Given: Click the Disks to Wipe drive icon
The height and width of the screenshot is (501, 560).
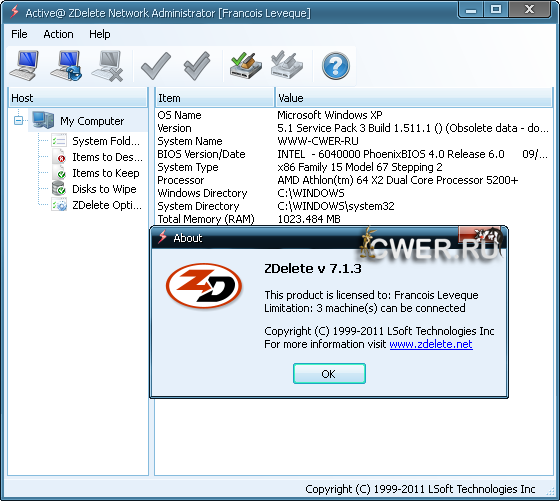Looking at the screenshot, I should coord(59,189).
